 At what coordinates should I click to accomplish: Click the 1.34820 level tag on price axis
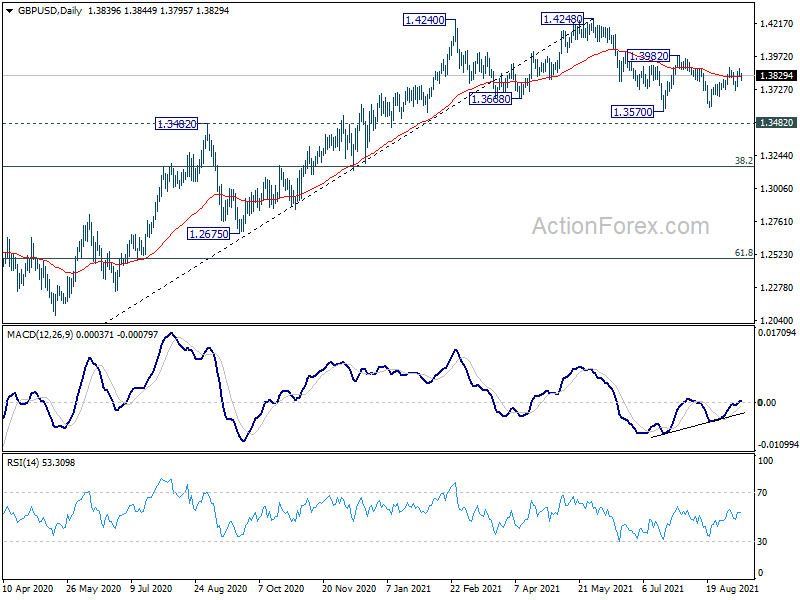click(x=777, y=122)
